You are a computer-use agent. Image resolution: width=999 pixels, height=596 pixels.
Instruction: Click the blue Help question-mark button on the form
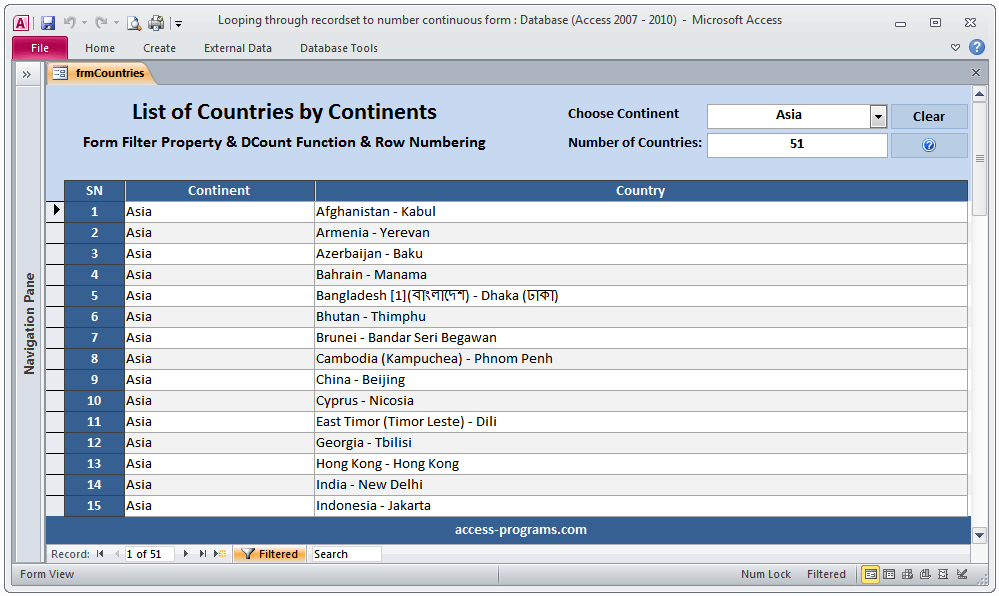click(930, 145)
